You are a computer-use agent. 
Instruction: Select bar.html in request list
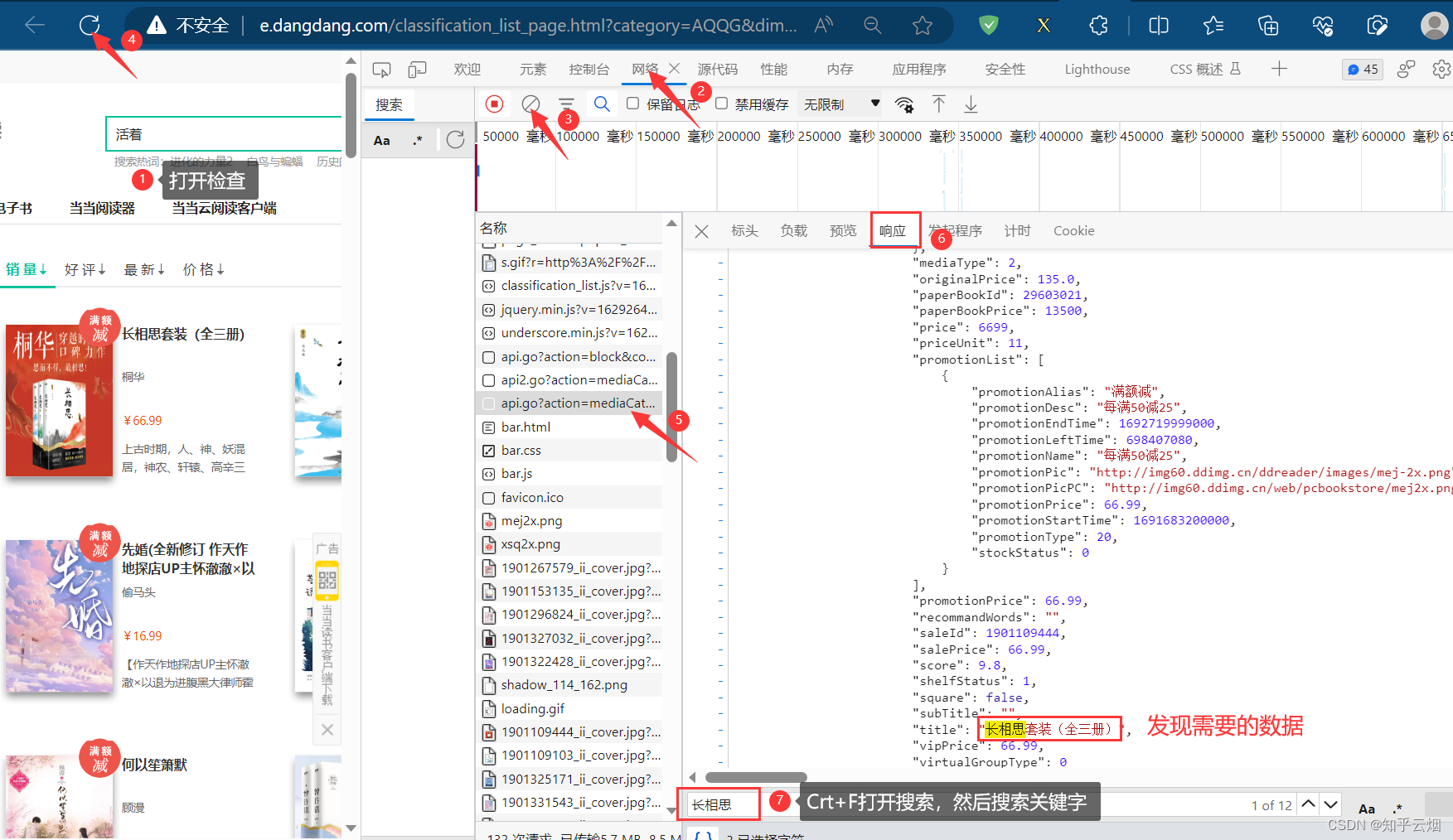pos(569,427)
